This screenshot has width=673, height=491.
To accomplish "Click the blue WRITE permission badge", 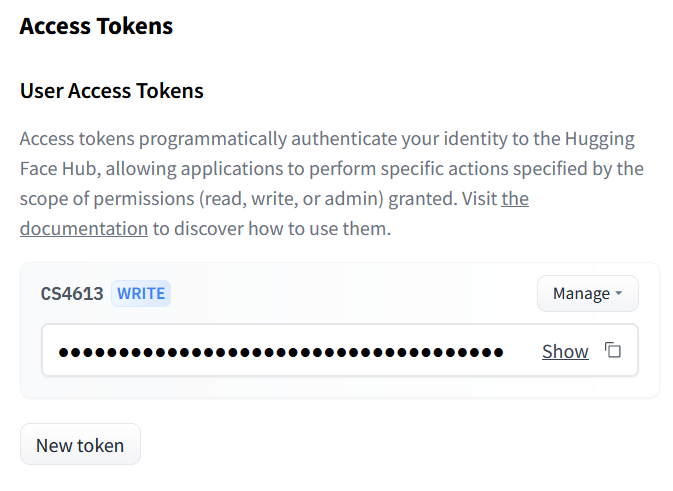I will click(x=141, y=293).
